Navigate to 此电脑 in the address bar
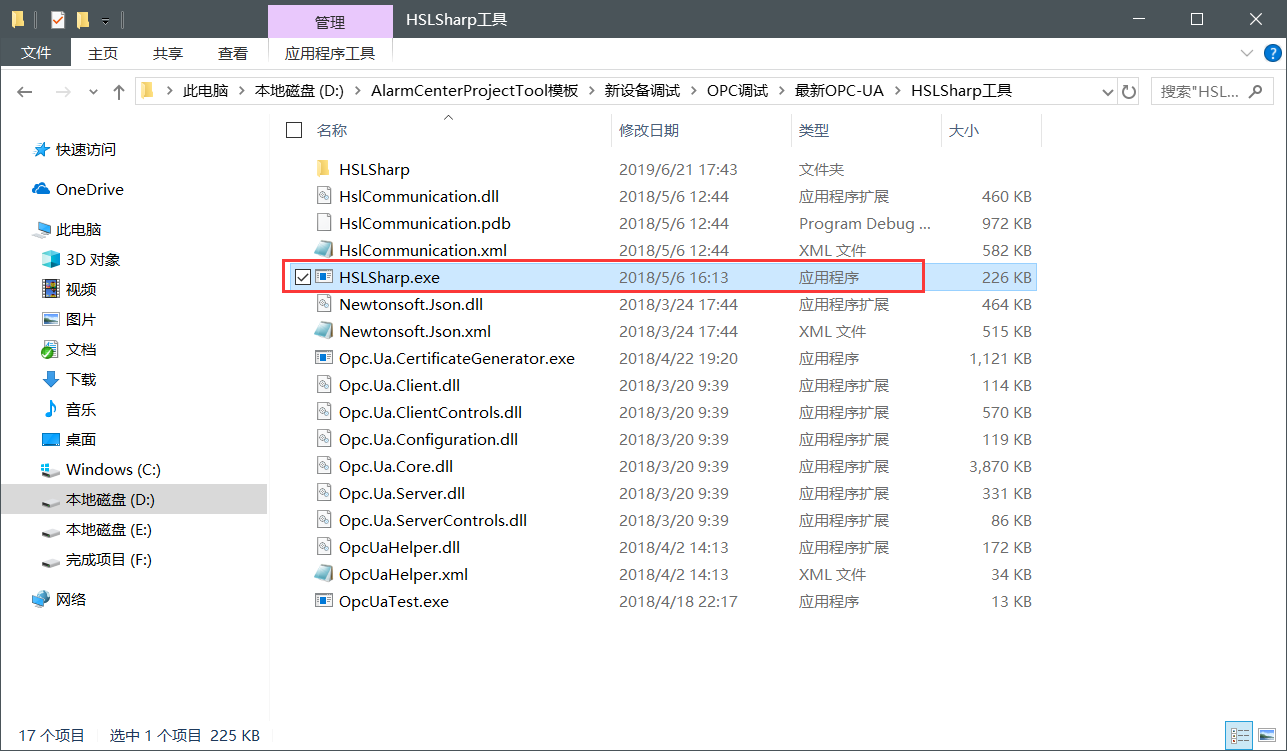Viewport: 1287px width, 751px height. click(x=206, y=91)
